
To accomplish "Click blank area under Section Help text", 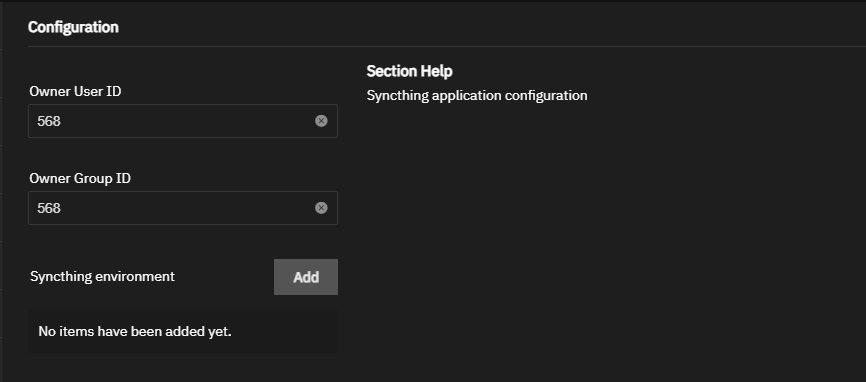I will pos(608,232).
